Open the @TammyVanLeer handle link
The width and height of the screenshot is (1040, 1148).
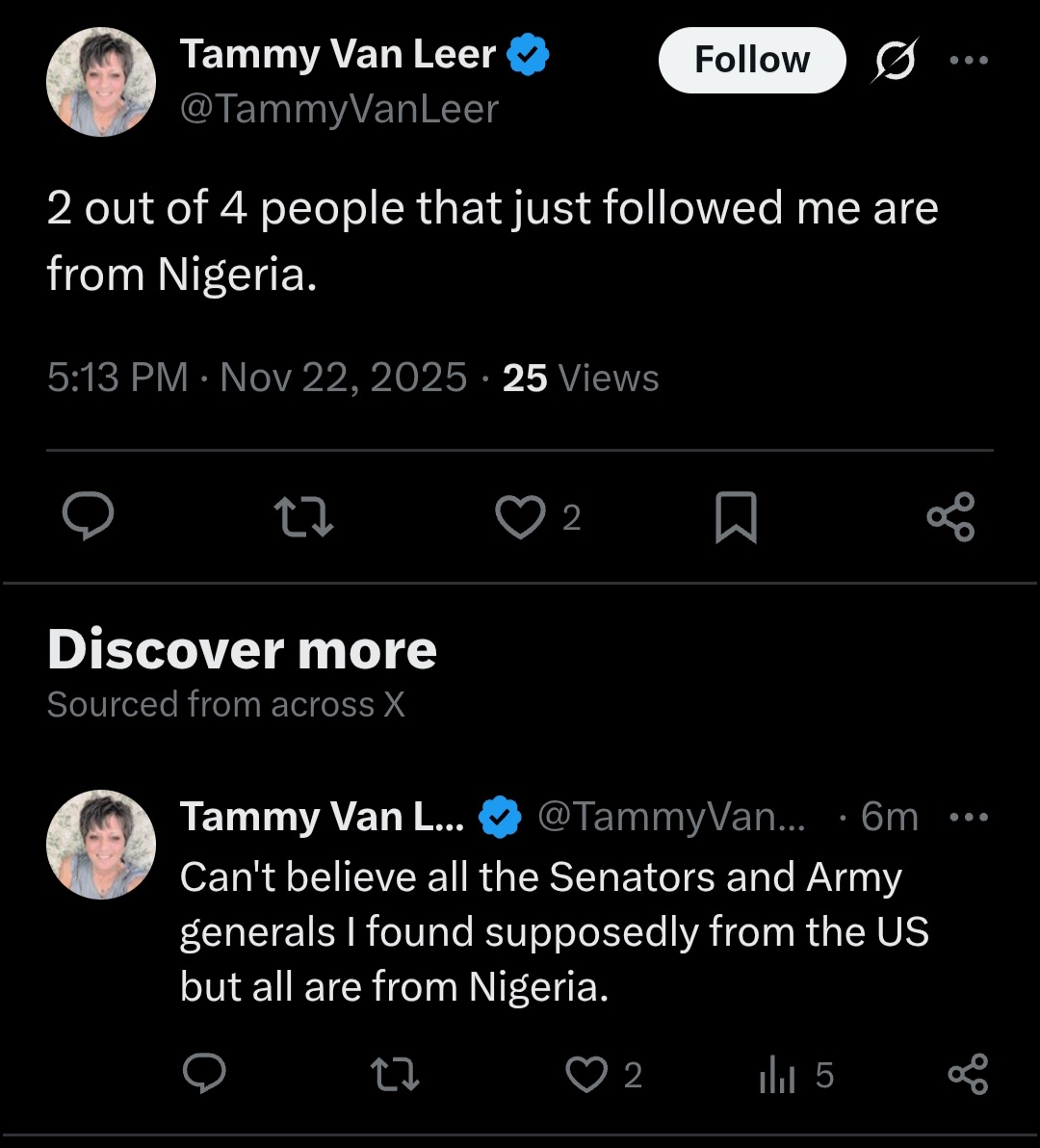click(339, 109)
